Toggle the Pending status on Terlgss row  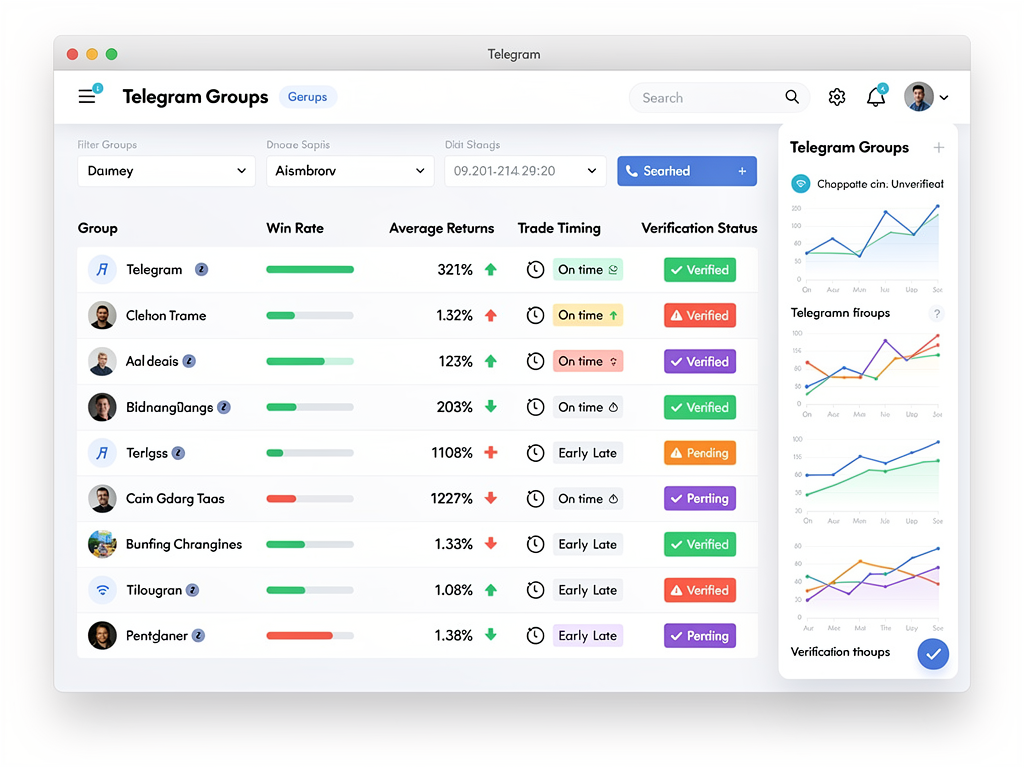click(x=699, y=453)
